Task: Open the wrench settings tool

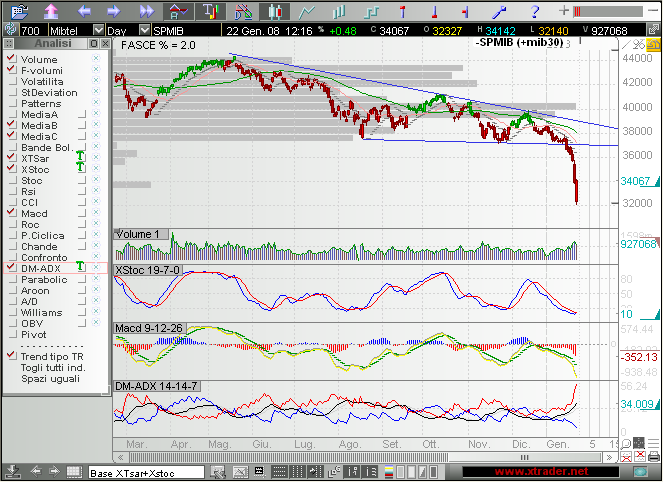Action: click(495, 10)
